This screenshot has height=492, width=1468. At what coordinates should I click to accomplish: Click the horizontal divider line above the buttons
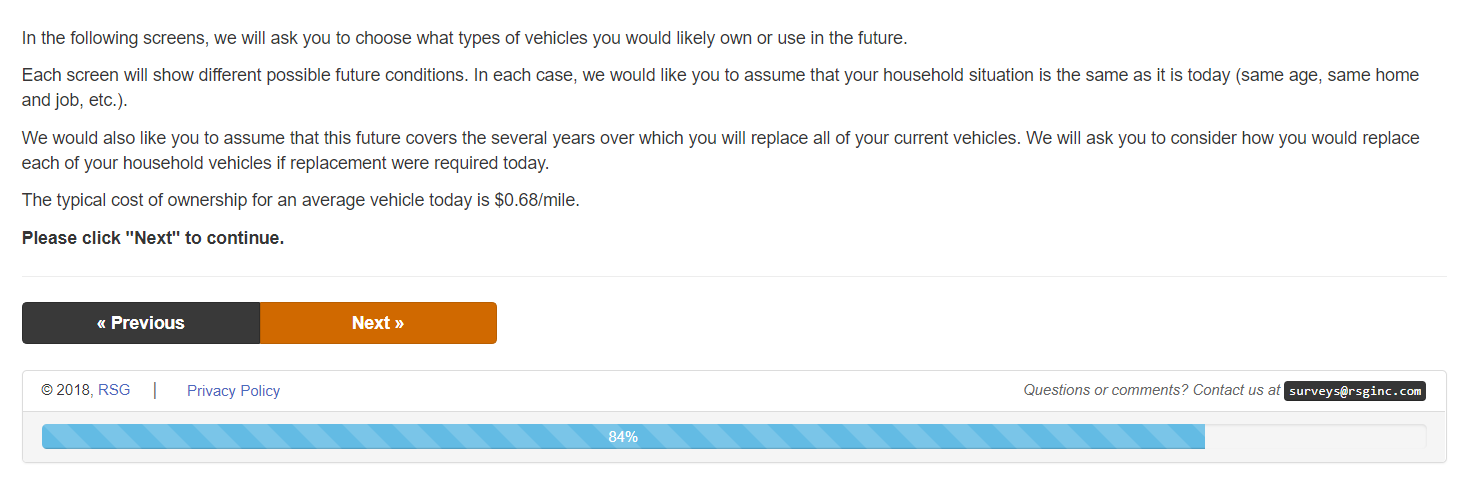tap(734, 276)
